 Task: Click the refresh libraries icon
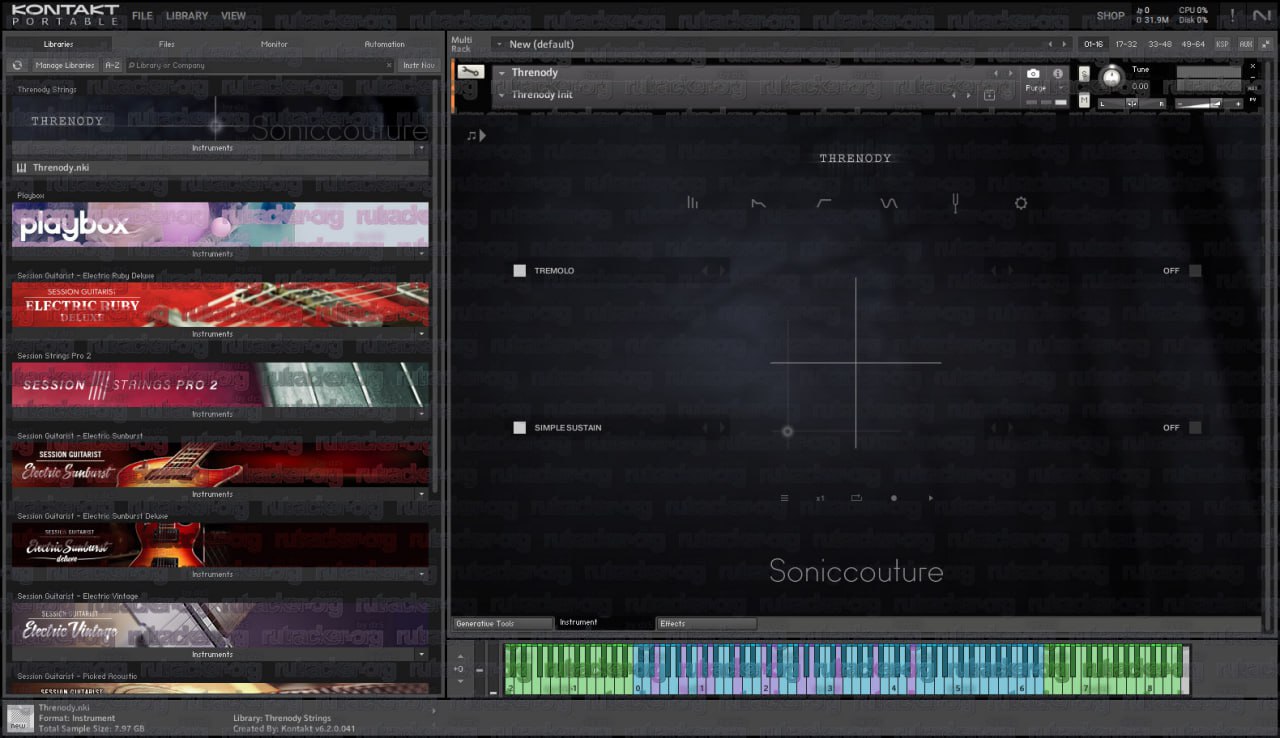(x=17, y=65)
